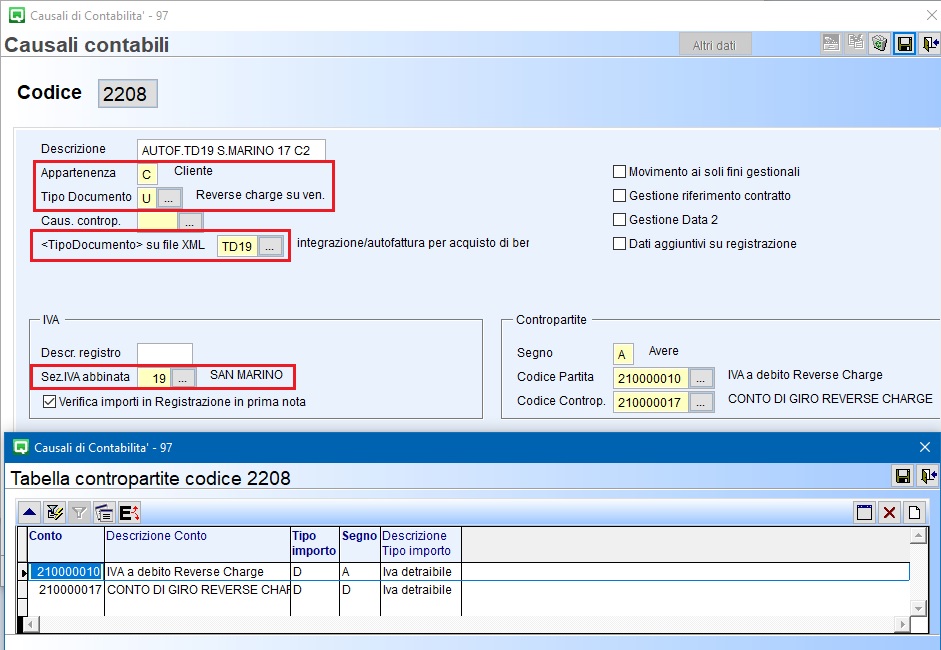The image size is (941, 650).
Task: Click the Sez.IVA abbinata field with 19
Action: pyautogui.click(x=155, y=378)
